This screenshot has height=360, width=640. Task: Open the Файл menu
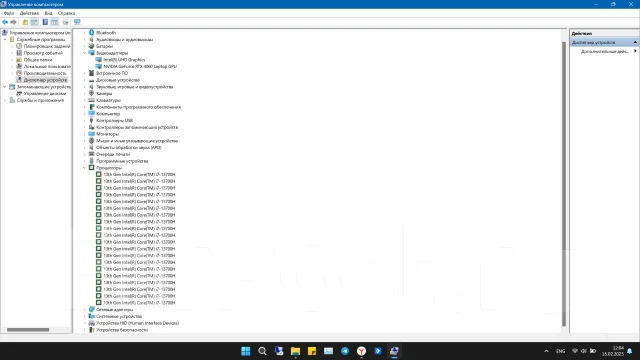[x=9, y=13]
